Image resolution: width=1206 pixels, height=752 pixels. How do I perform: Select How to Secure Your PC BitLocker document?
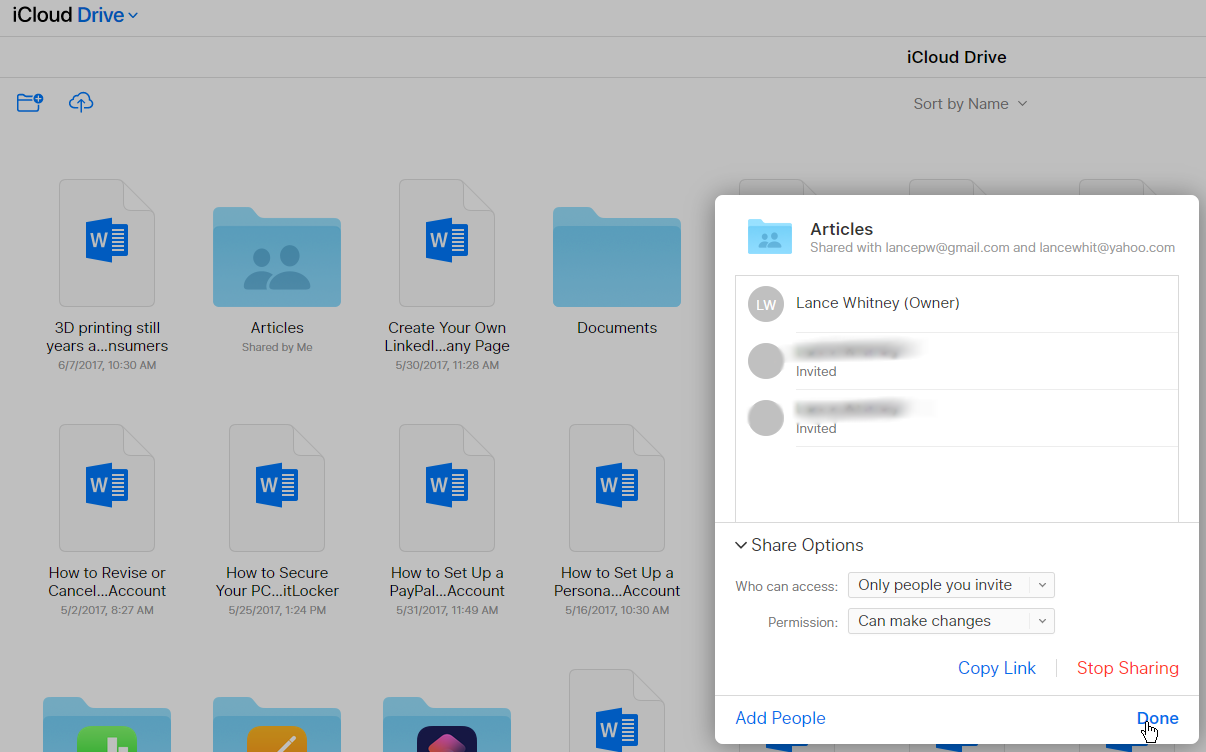(277, 488)
